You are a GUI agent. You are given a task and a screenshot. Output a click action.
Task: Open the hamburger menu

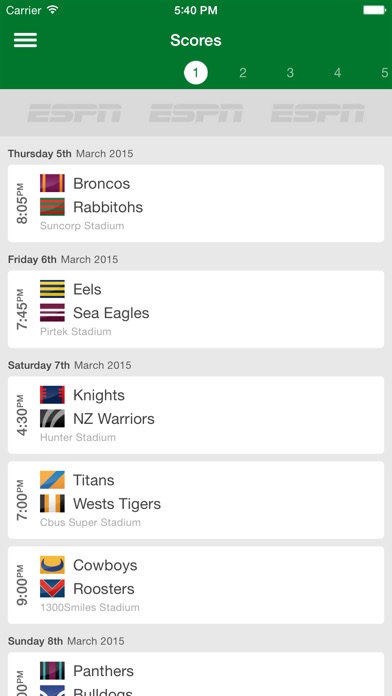coord(25,40)
